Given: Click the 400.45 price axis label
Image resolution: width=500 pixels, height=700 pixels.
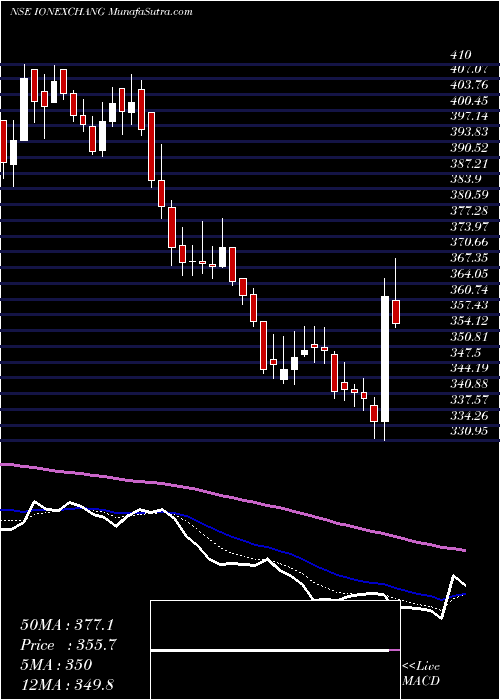Looking at the screenshot, I should coord(468,101).
